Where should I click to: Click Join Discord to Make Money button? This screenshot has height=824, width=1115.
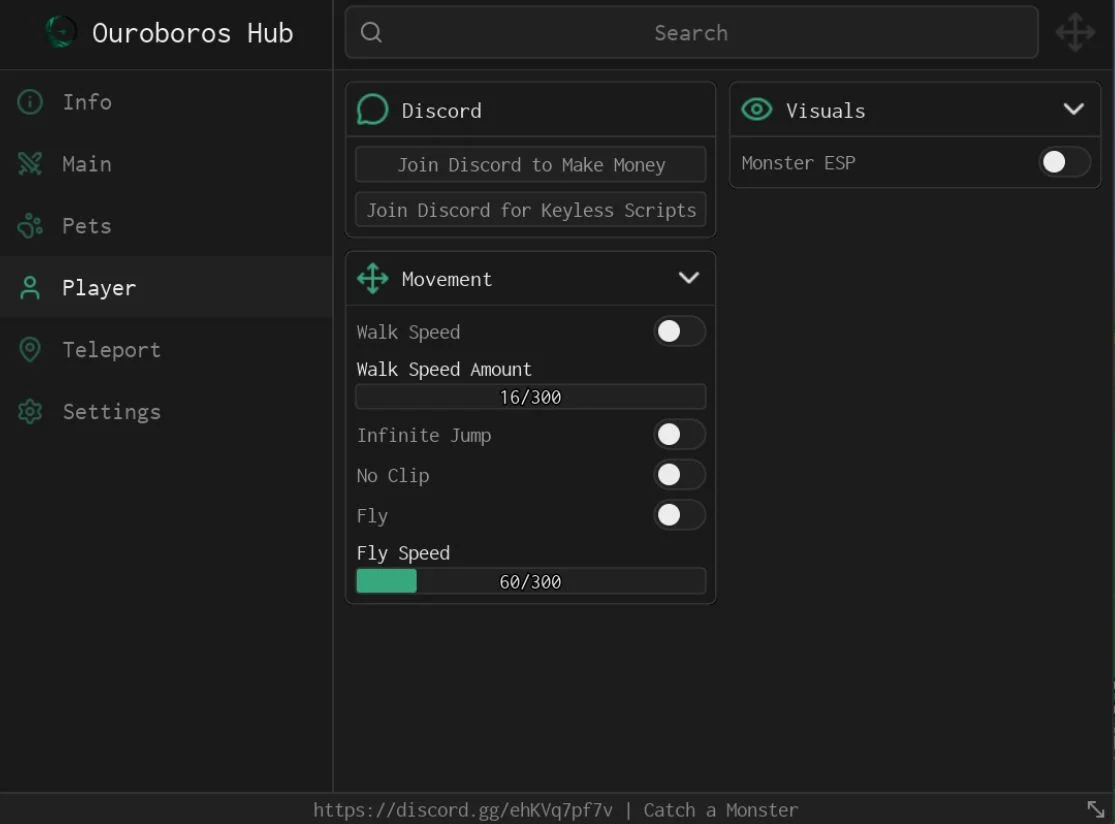click(x=530, y=165)
